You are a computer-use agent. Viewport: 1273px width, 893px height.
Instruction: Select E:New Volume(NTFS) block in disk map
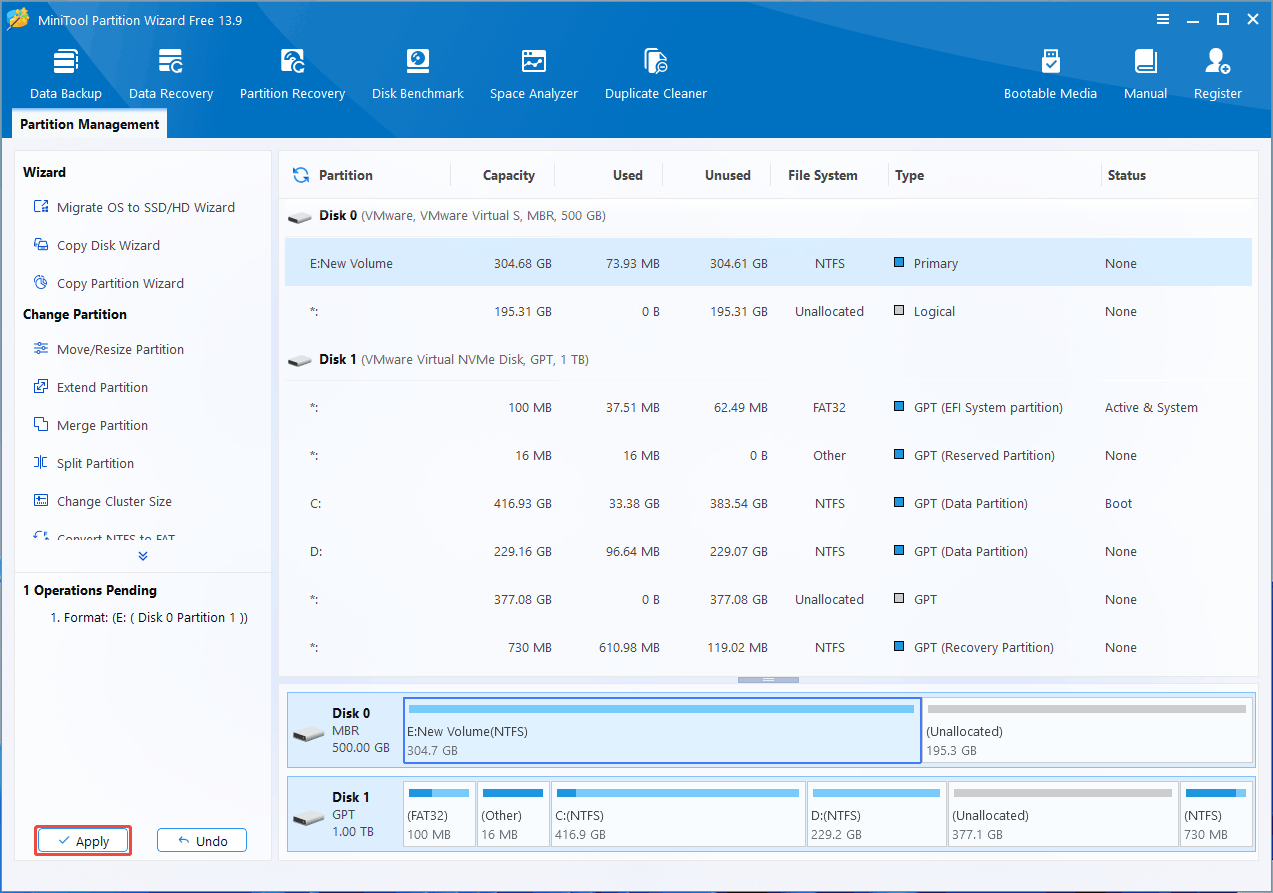(x=662, y=730)
